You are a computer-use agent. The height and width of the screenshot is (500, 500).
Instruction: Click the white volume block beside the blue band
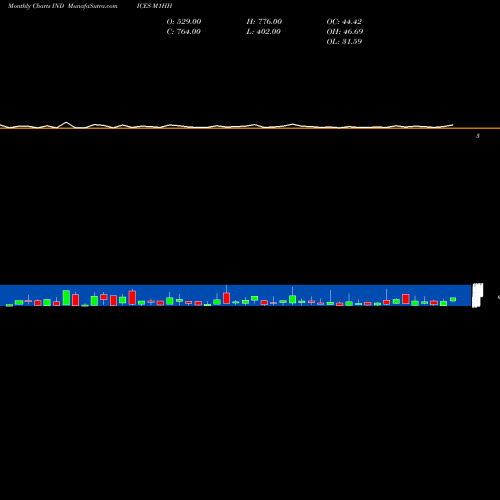477,295
